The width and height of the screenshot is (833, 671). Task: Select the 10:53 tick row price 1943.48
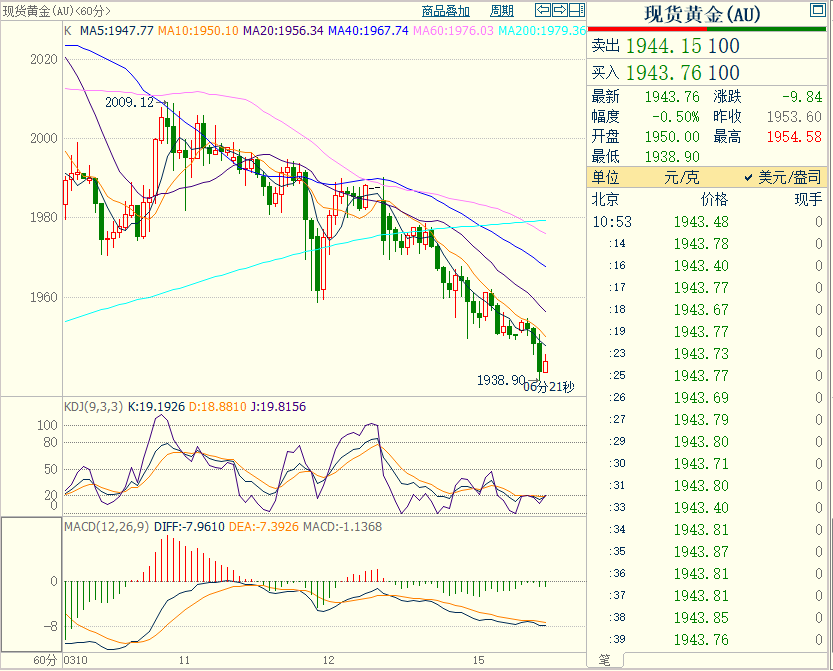(701, 222)
